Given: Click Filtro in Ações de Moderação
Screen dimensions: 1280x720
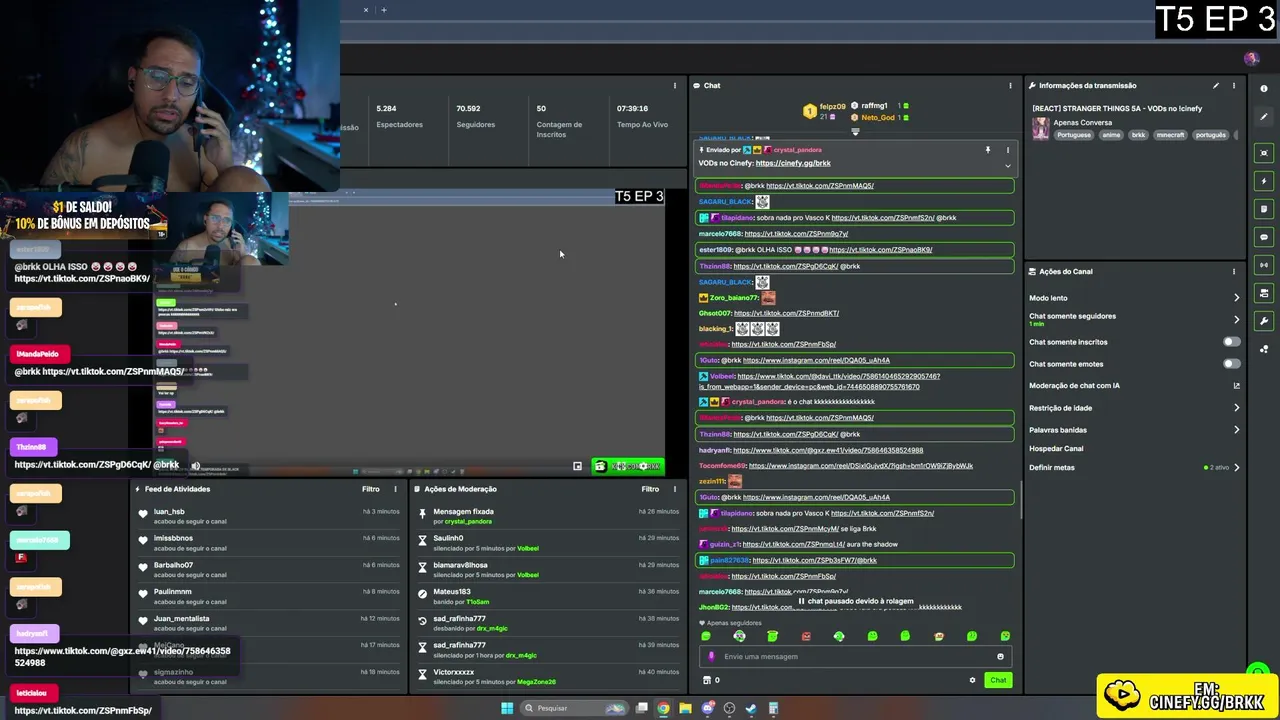Looking at the screenshot, I should 650,489.
